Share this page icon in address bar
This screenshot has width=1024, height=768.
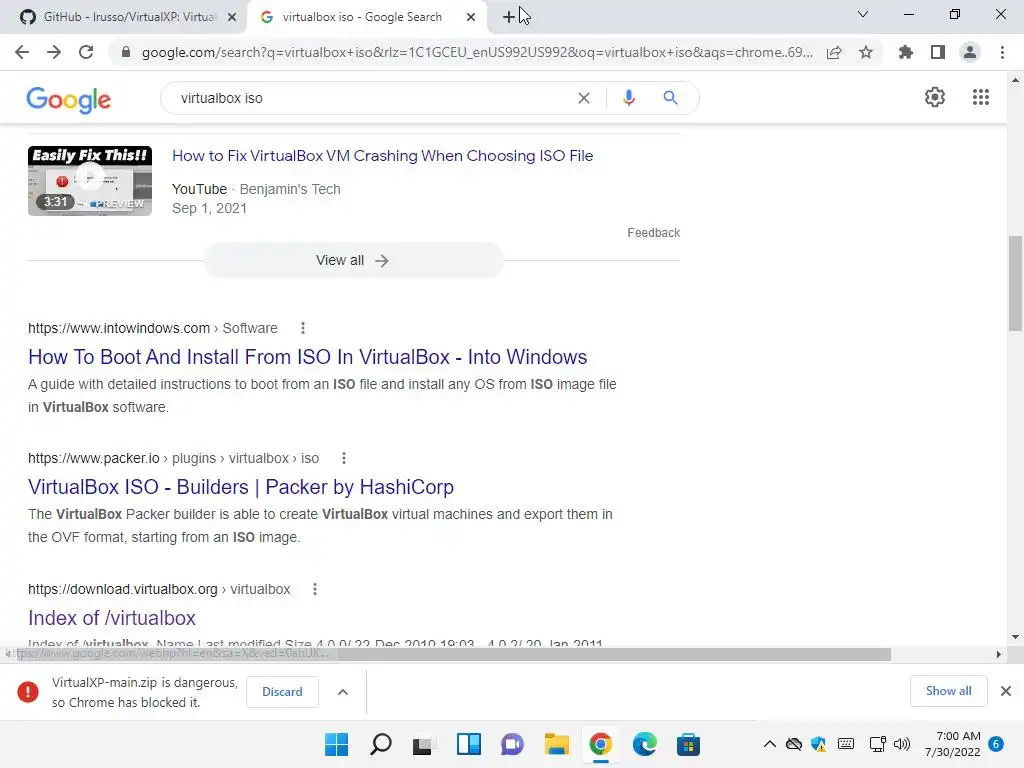(834, 52)
